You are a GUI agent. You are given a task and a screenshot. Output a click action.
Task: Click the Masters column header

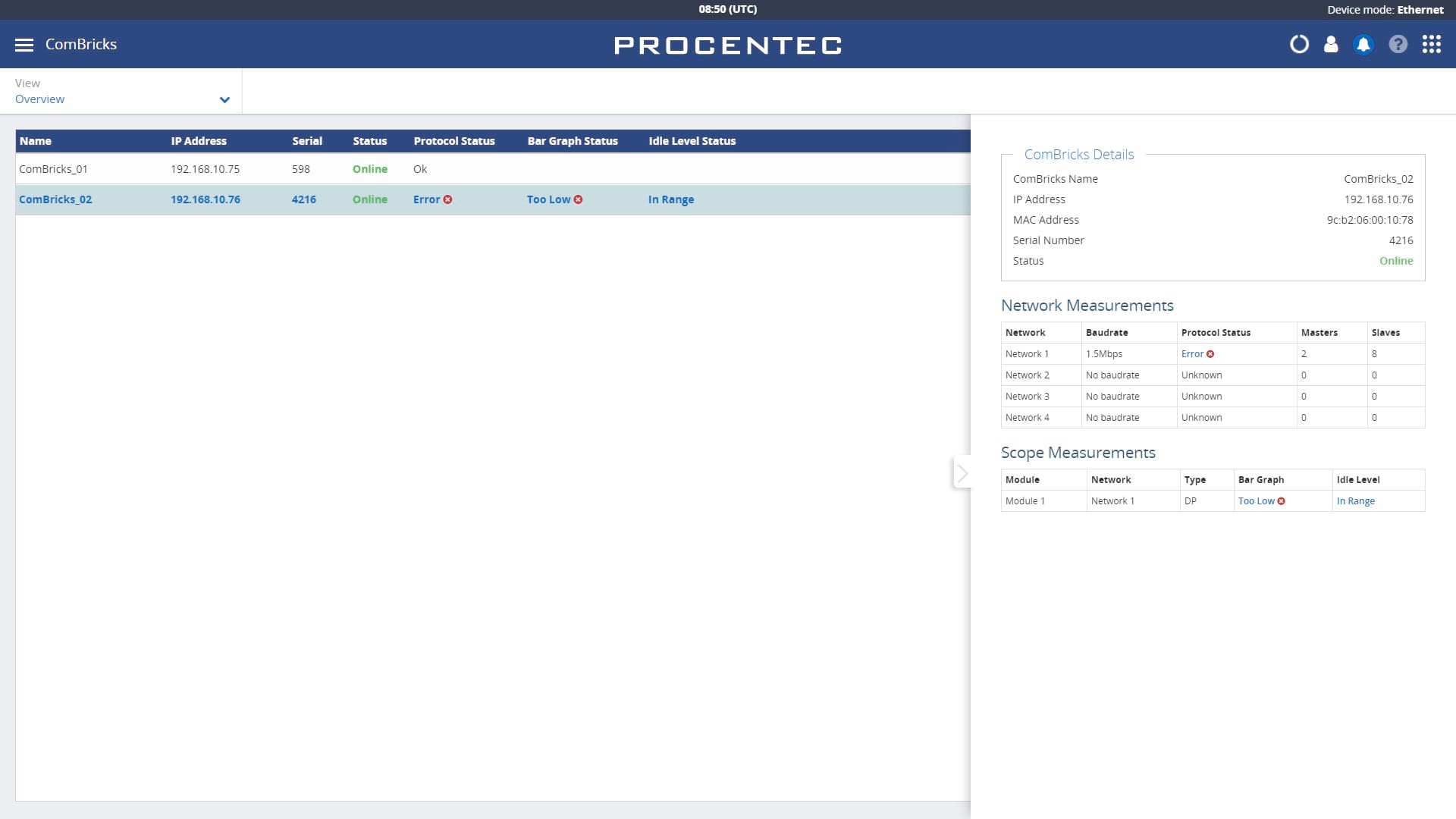pos(1319,333)
